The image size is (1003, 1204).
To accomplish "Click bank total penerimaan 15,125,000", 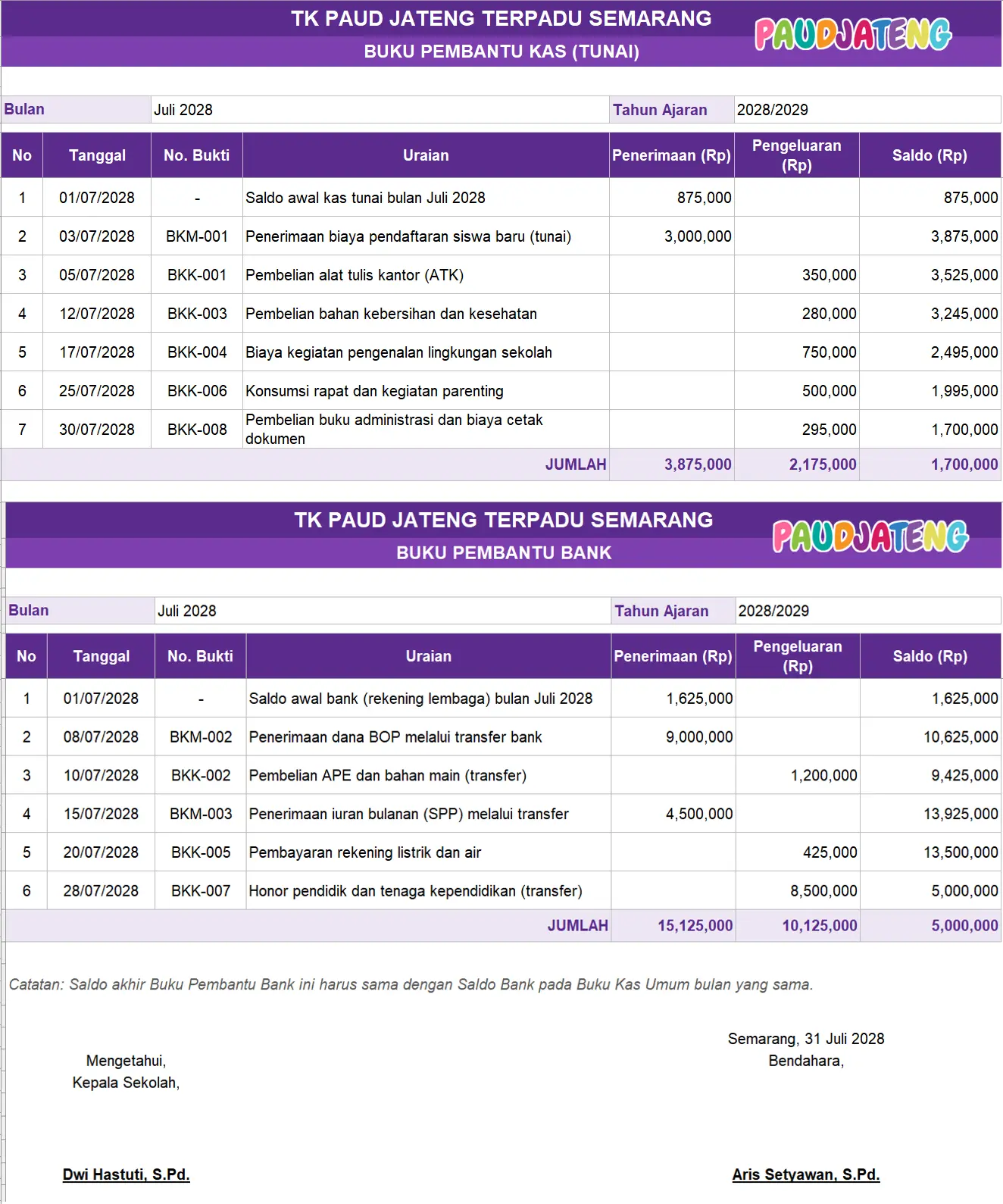I will coord(673,926).
